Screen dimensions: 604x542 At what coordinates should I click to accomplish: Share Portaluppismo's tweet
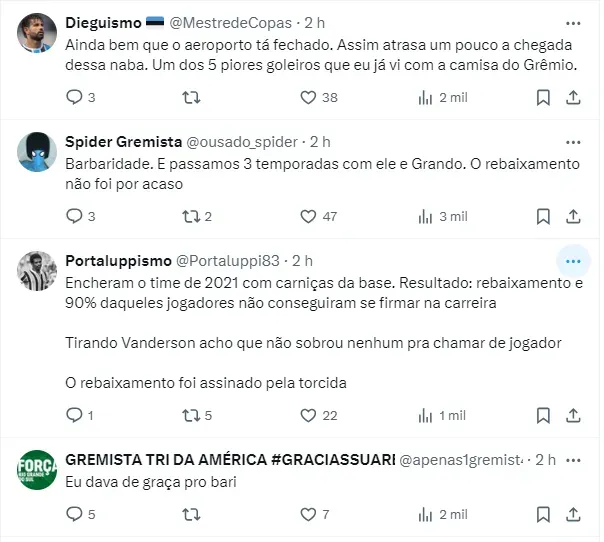click(573, 414)
